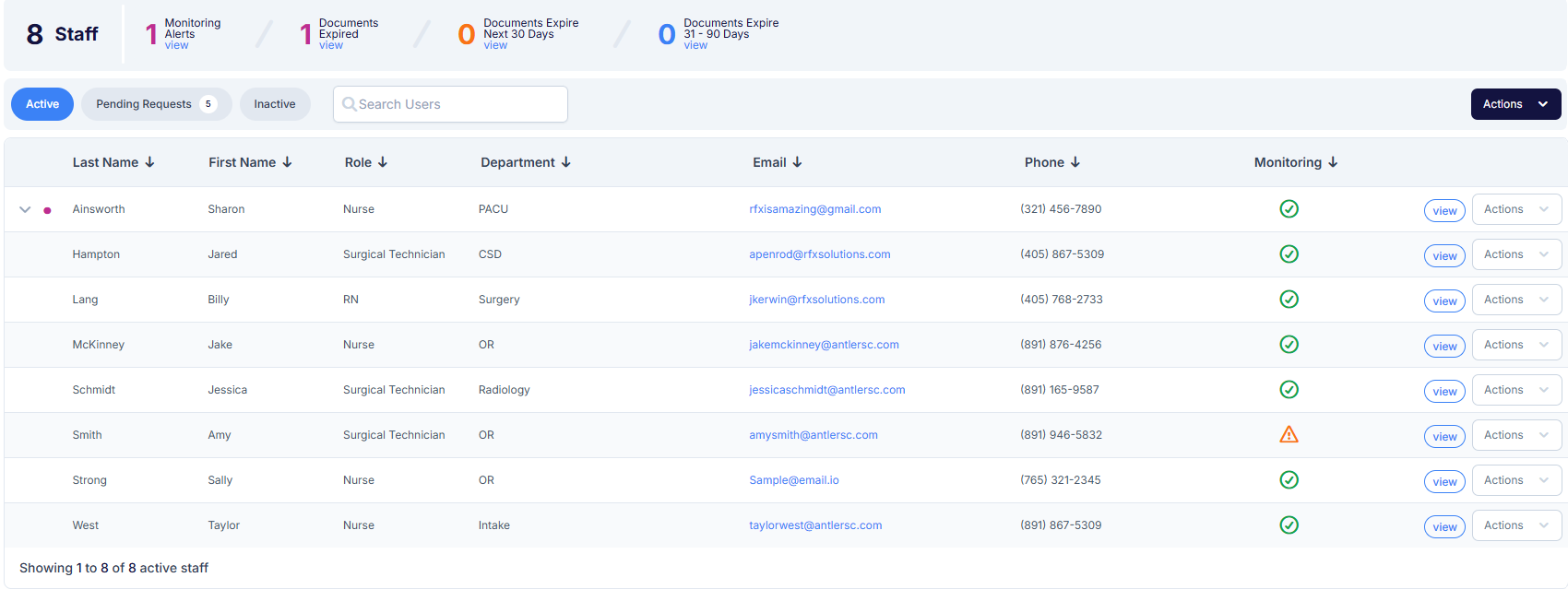Screen dimensions: 1568x601
Task: Click view button for McKinney
Action: click(x=1444, y=347)
